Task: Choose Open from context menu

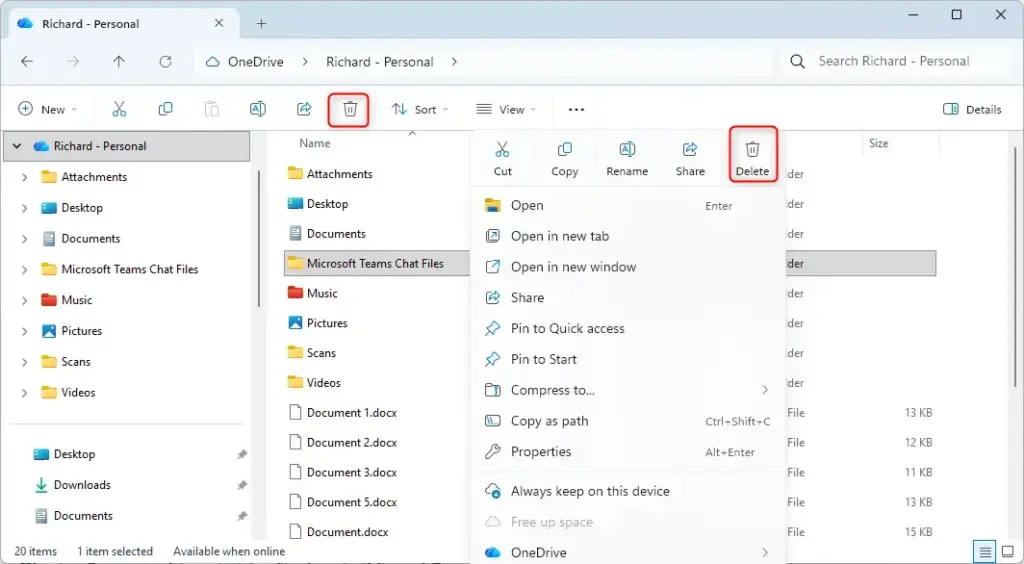Action: tap(628, 205)
